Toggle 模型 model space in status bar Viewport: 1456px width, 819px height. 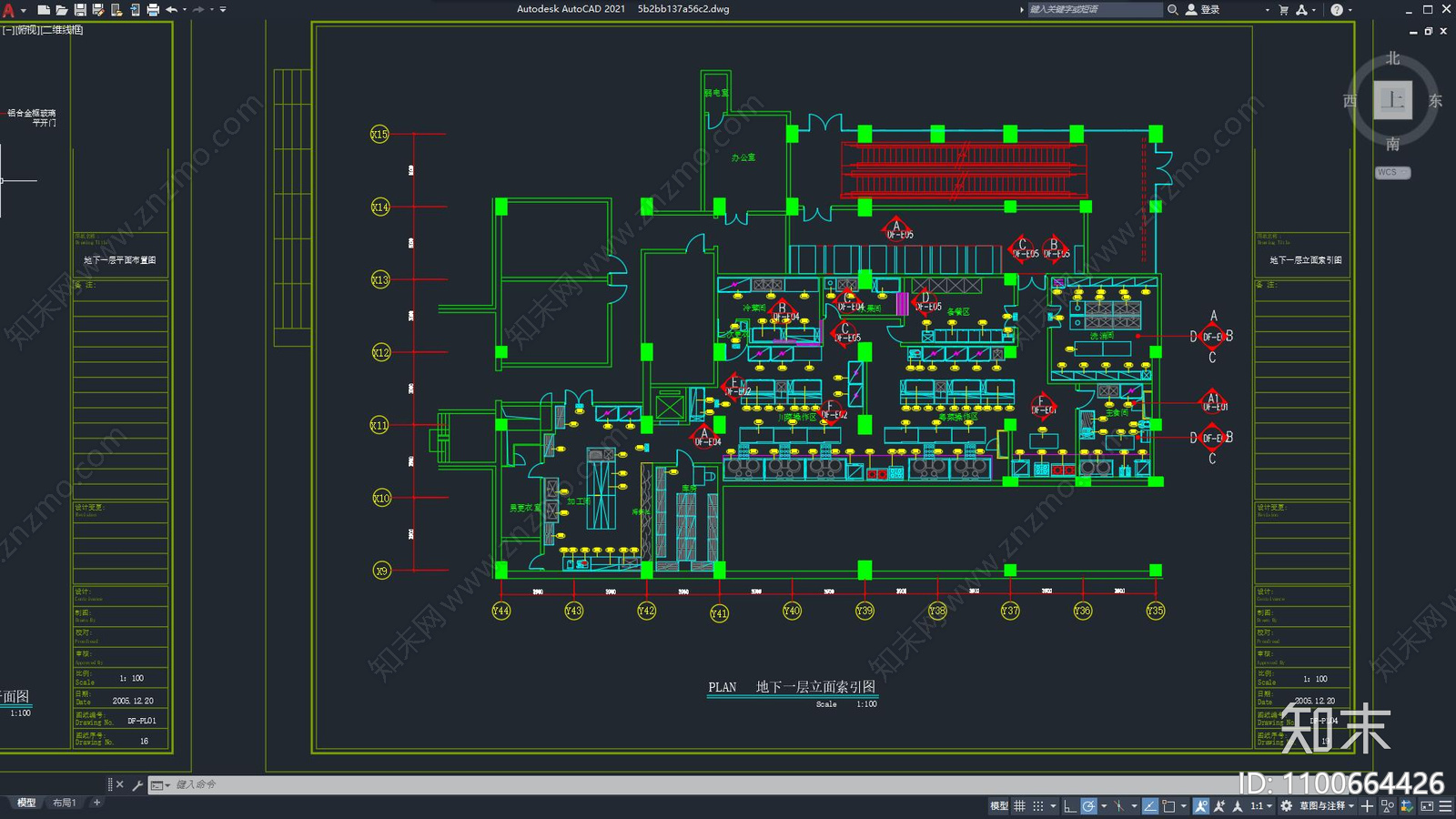tap(999, 805)
